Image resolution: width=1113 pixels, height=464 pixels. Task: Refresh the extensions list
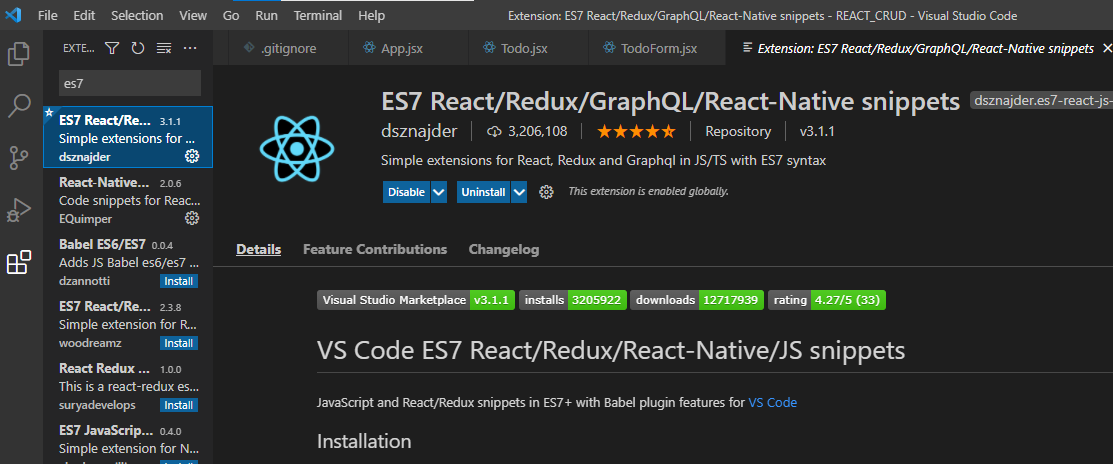click(138, 48)
